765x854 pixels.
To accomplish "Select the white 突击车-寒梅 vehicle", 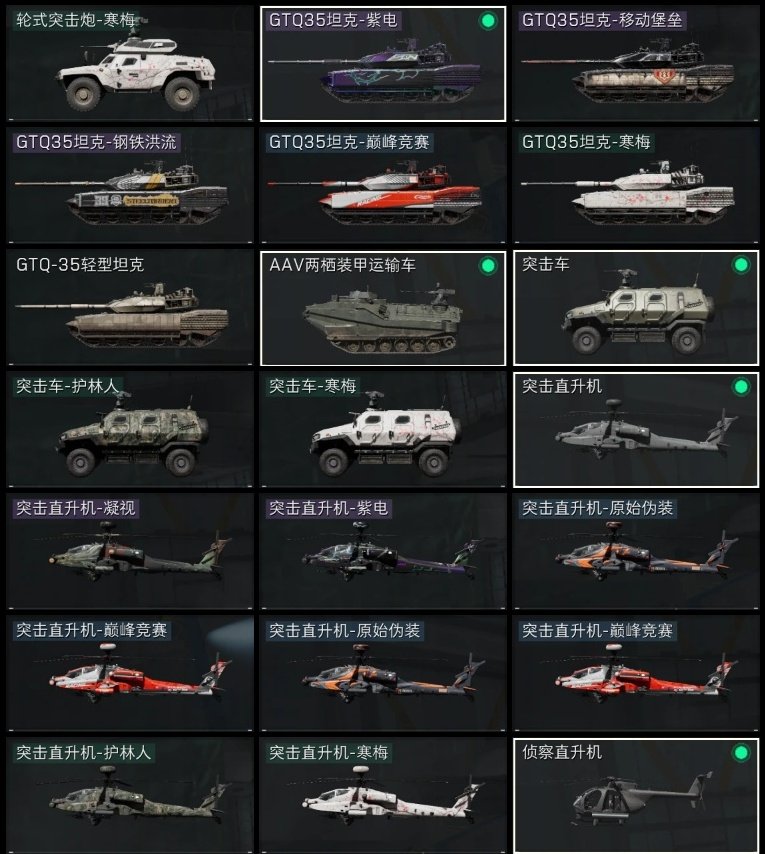I will coord(383,430).
